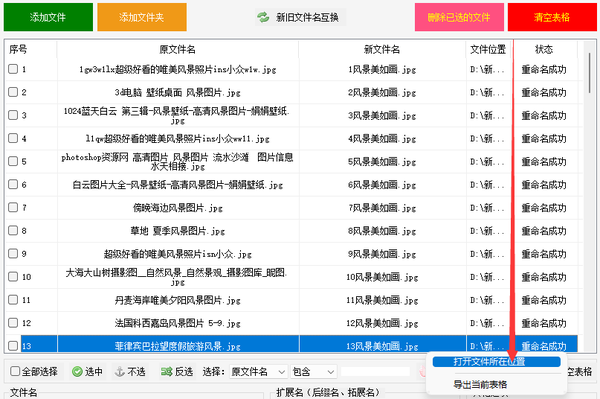Click 重命名成功 status in row 8

(x=544, y=231)
